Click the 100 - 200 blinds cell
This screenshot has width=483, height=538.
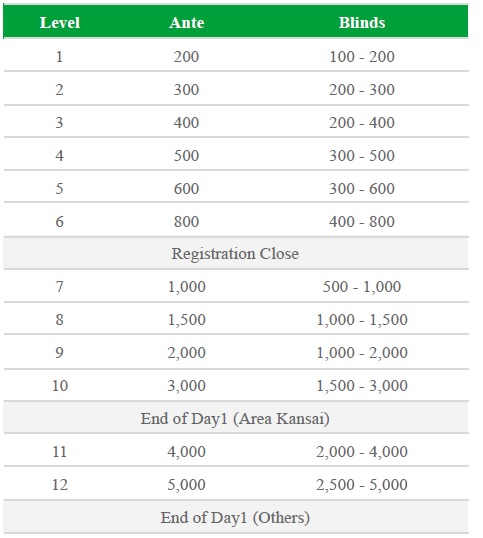(x=362, y=57)
